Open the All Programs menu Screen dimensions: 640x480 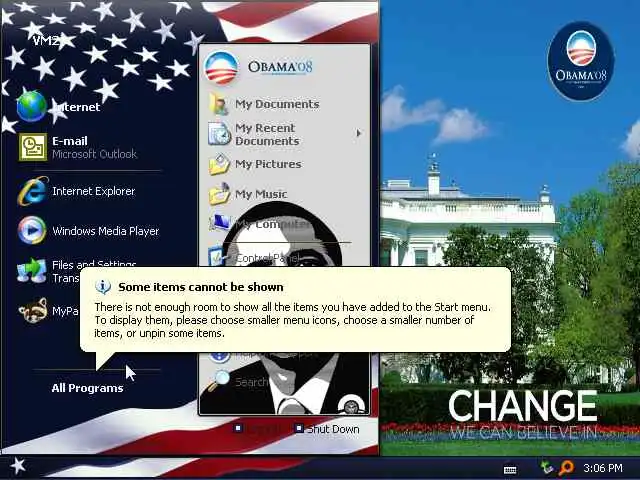pyautogui.click(x=87, y=388)
